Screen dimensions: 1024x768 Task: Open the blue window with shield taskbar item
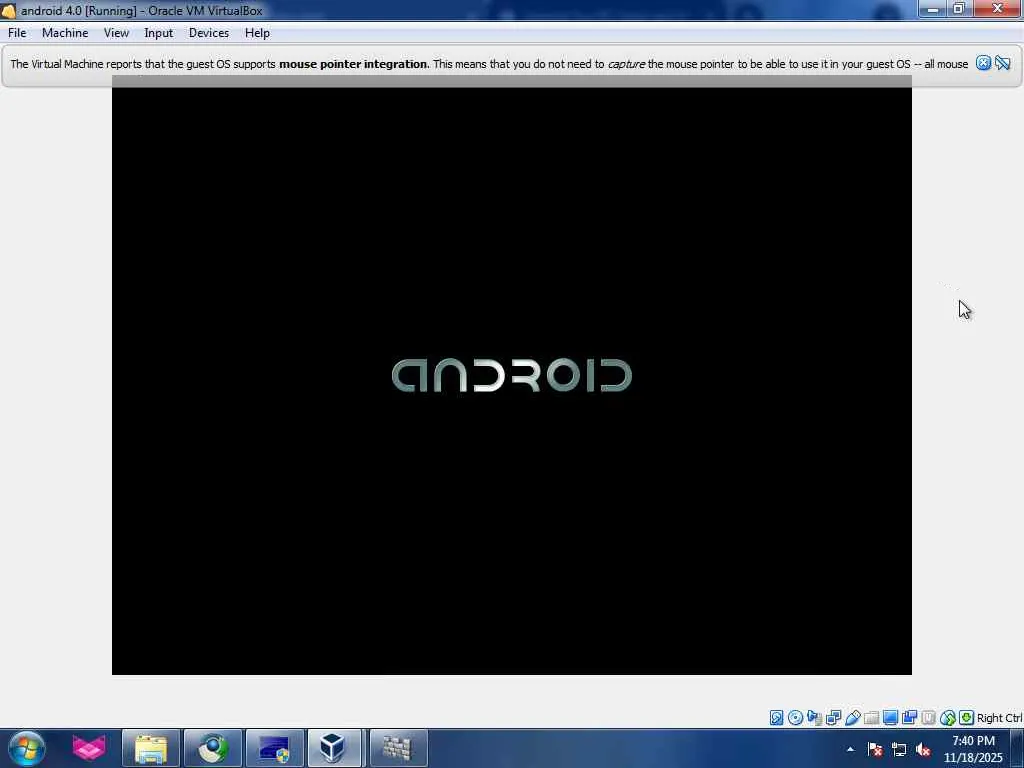274,748
